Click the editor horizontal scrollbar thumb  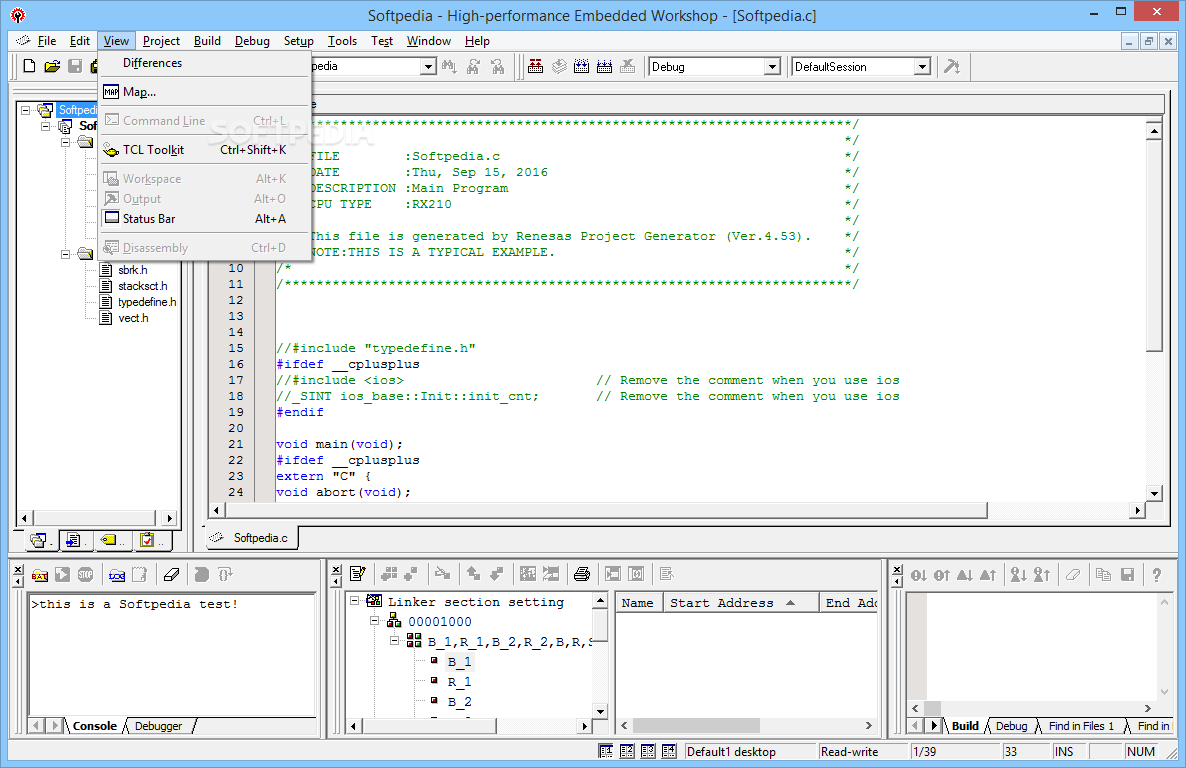pyautogui.click(x=606, y=511)
